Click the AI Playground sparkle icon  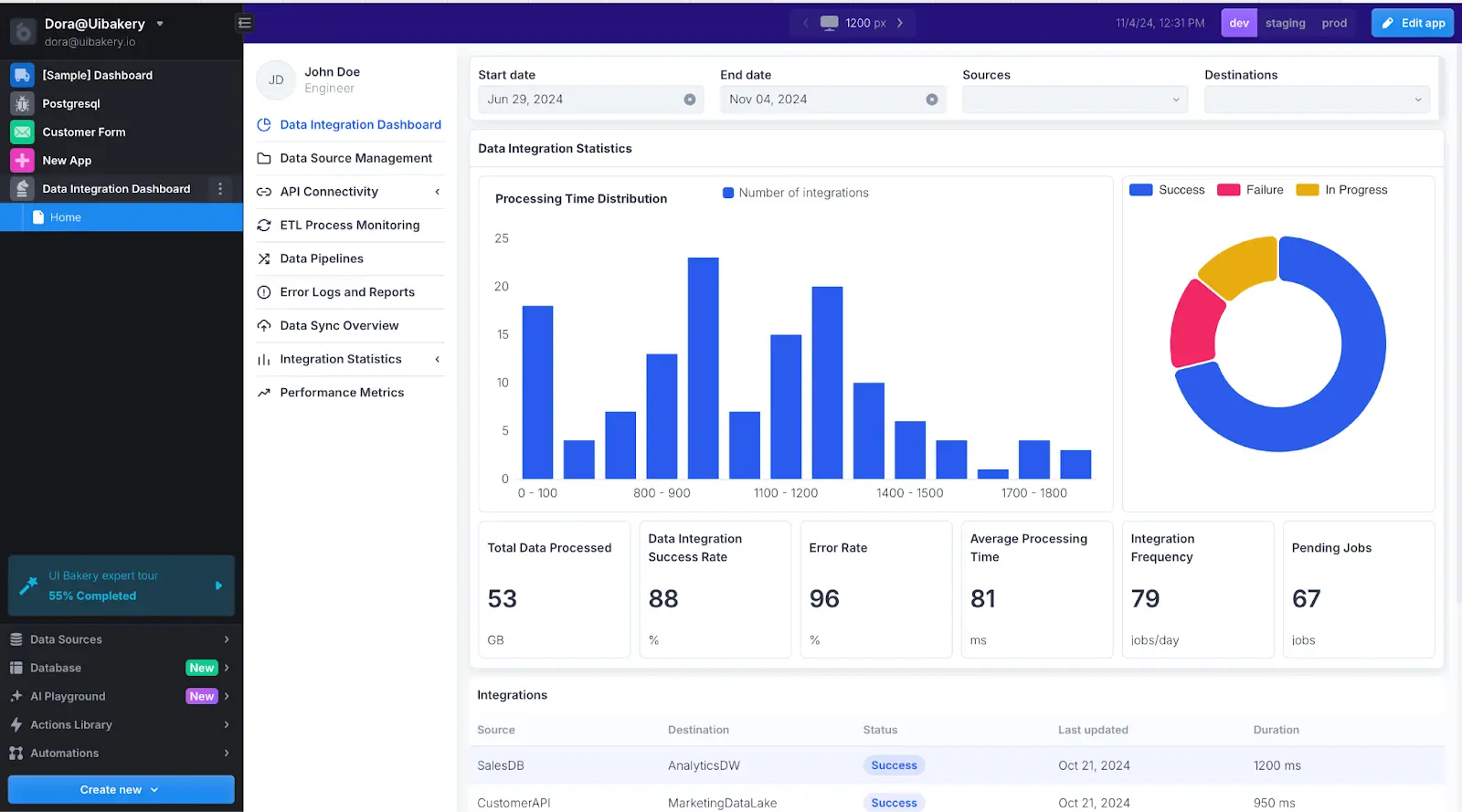[x=16, y=696]
